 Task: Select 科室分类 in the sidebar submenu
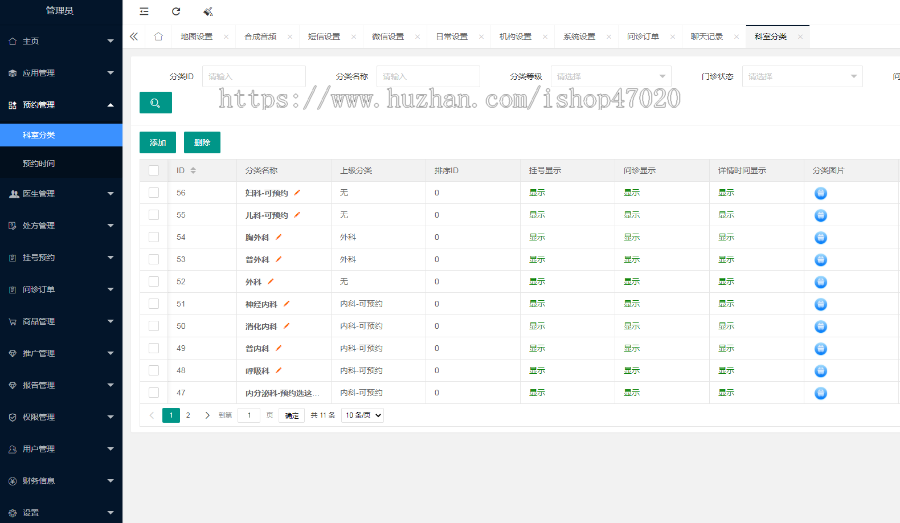point(61,135)
